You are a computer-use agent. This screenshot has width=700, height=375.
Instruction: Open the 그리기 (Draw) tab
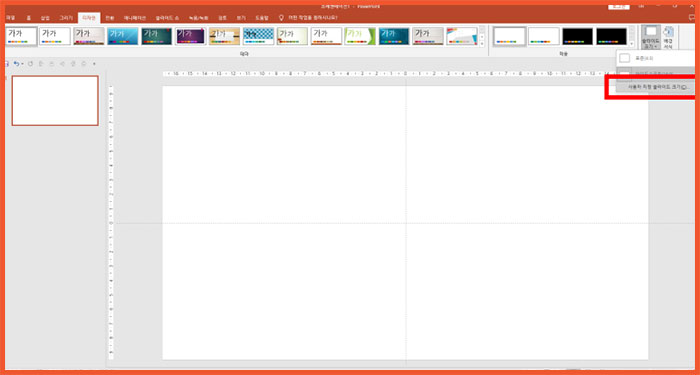click(66, 18)
